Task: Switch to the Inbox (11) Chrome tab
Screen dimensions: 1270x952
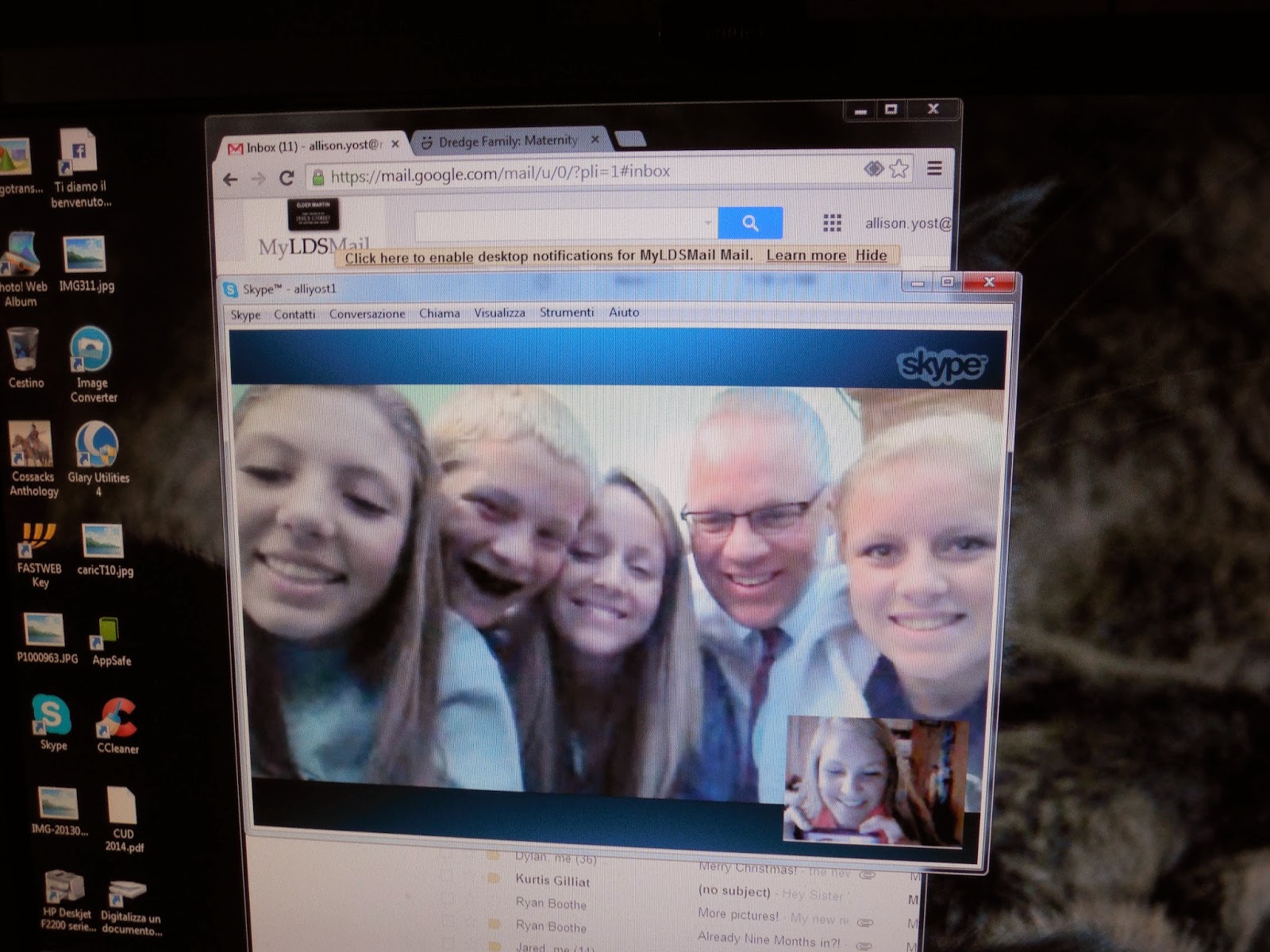Action: tap(314, 147)
